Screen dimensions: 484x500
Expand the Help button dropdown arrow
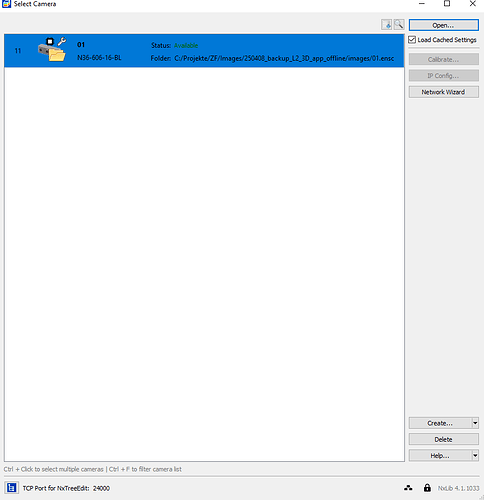[x=475, y=455]
